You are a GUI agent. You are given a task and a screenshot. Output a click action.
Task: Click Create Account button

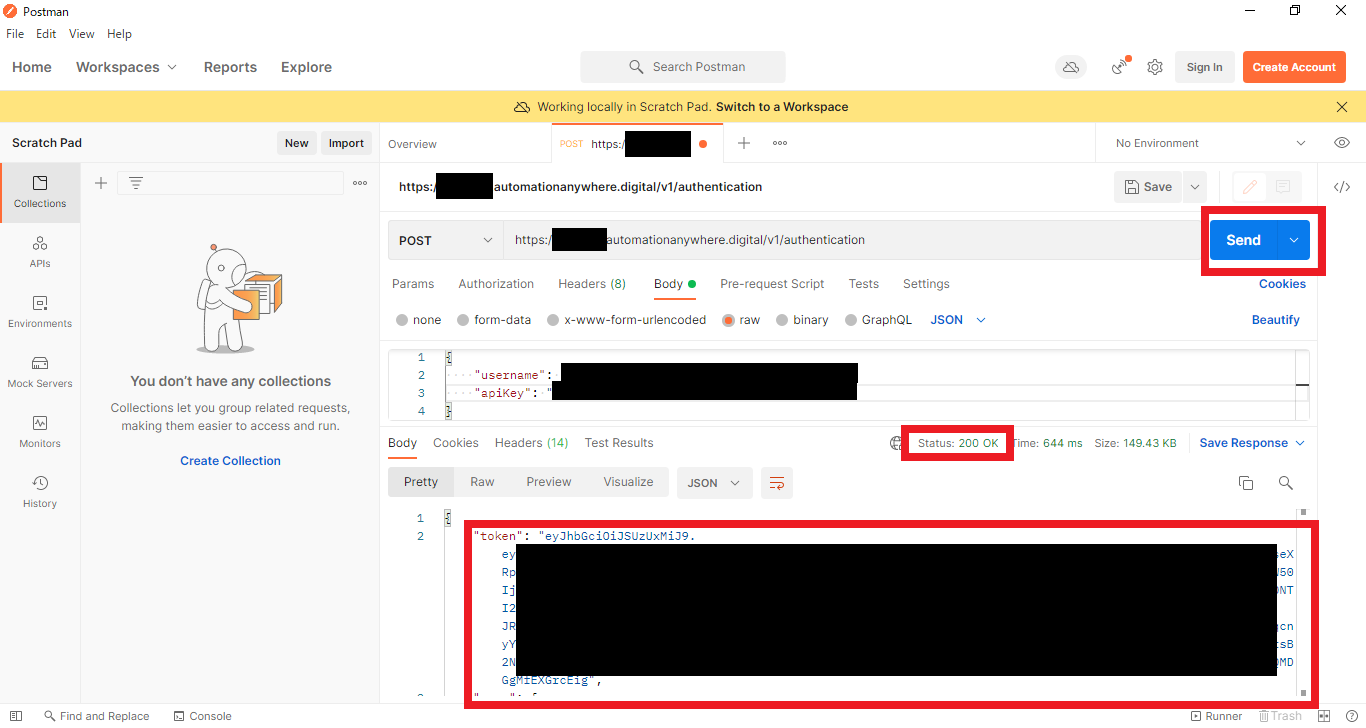(x=1294, y=67)
